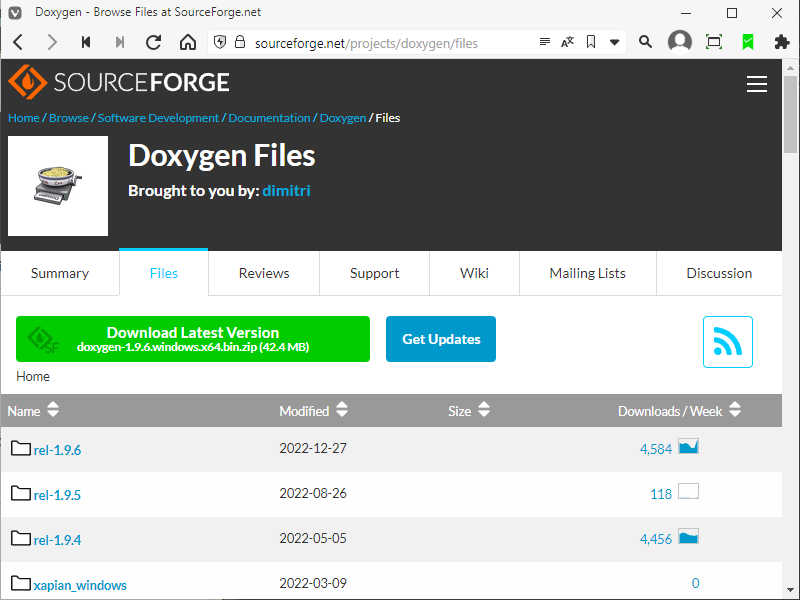Open the xapian_windows folder link

pos(80,585)
